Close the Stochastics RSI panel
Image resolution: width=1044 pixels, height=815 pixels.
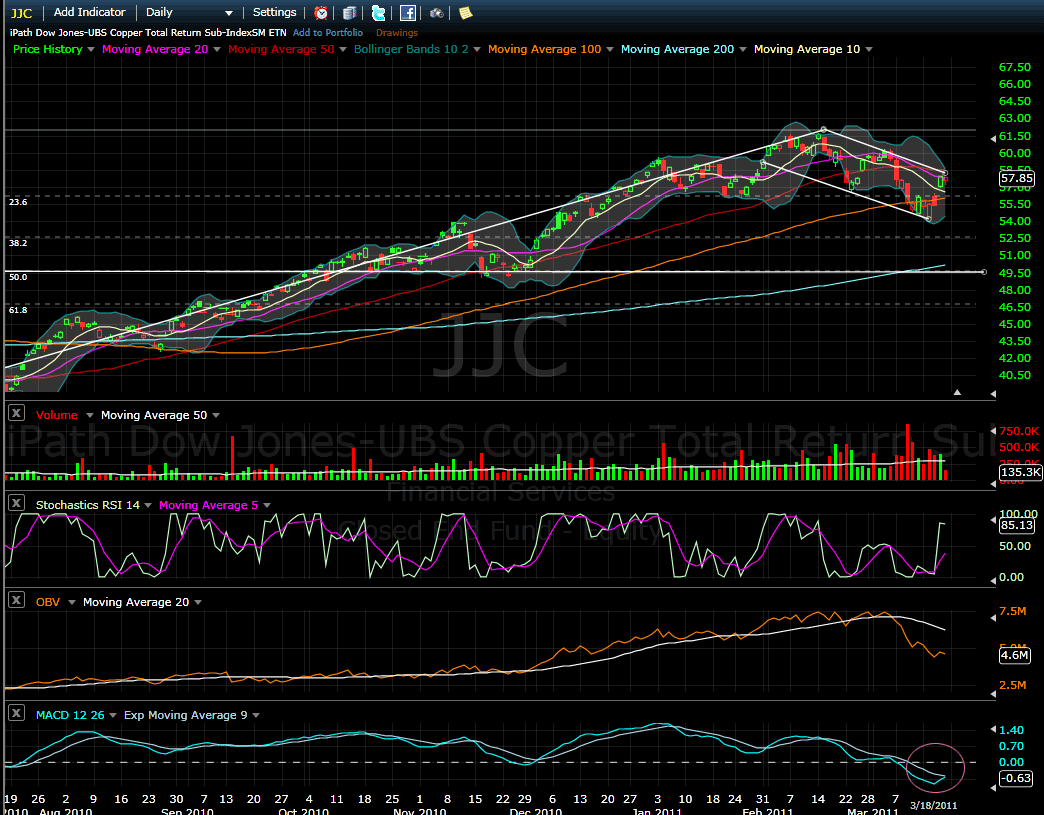[x=16, y=505]
